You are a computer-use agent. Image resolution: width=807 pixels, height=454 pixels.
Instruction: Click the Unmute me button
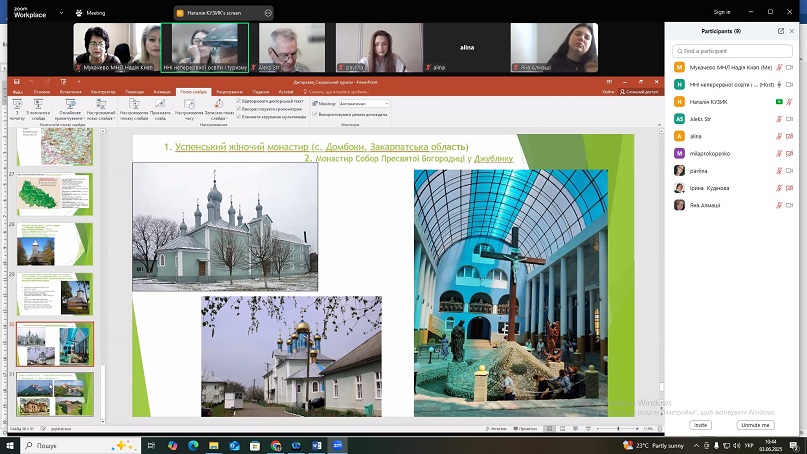[x=756, y=425]
